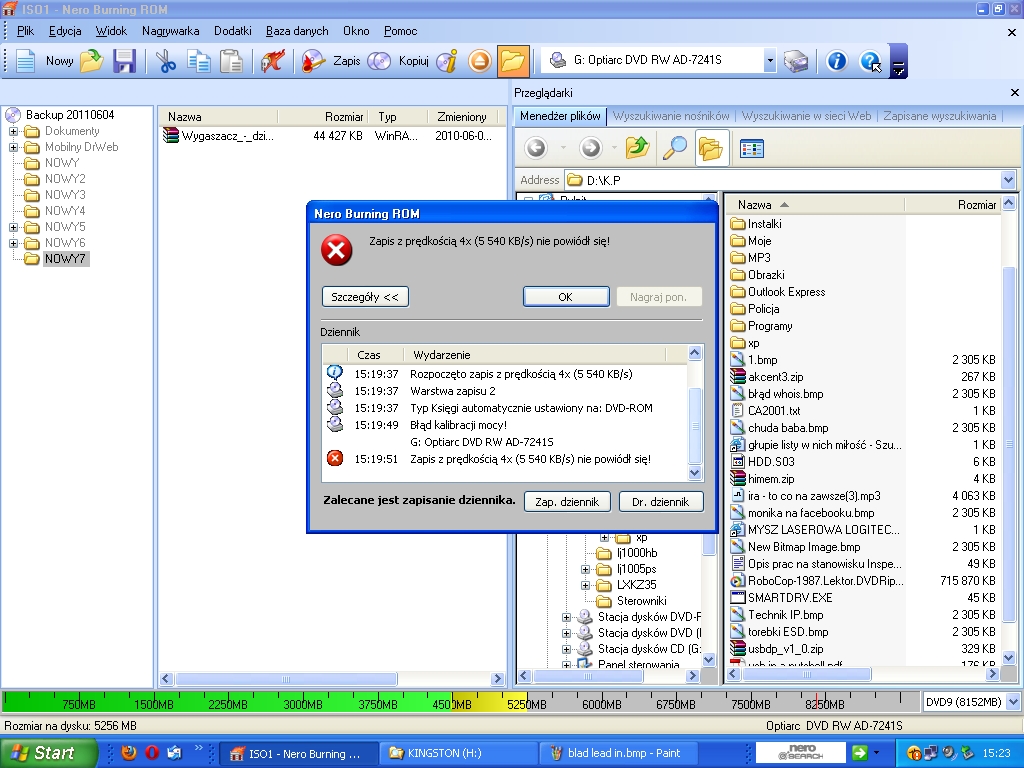Launch Opera from quick launch
The image size is (1024, 768).
click(x=152, y=752)
